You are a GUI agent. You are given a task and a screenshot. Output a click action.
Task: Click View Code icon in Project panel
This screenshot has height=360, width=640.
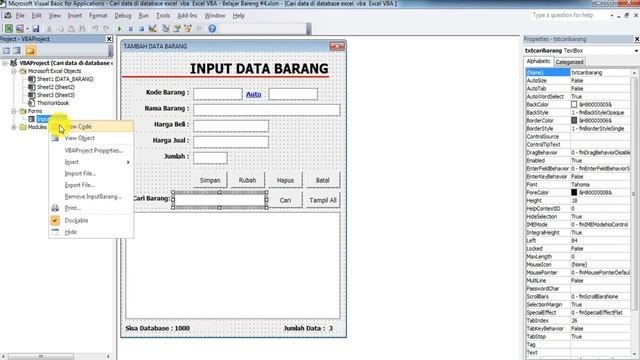click(6, 51)
